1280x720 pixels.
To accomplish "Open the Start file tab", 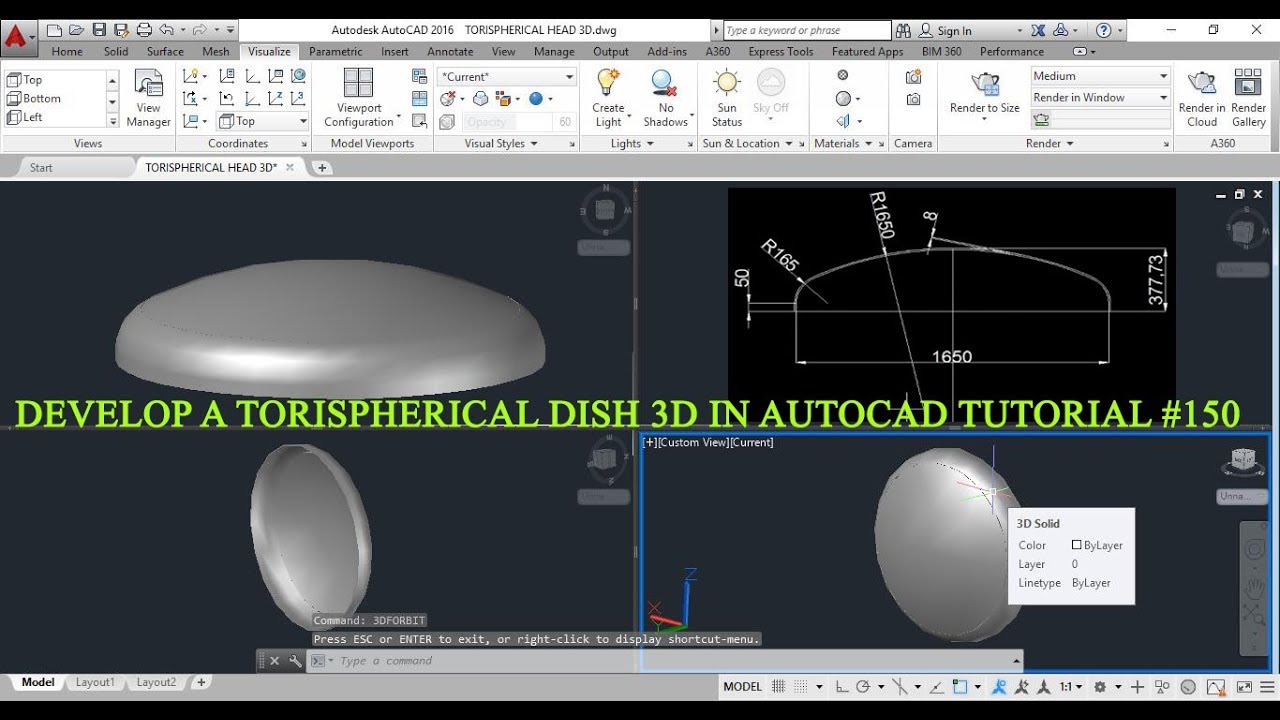I will pyautogui.click(x=41, y=168).
